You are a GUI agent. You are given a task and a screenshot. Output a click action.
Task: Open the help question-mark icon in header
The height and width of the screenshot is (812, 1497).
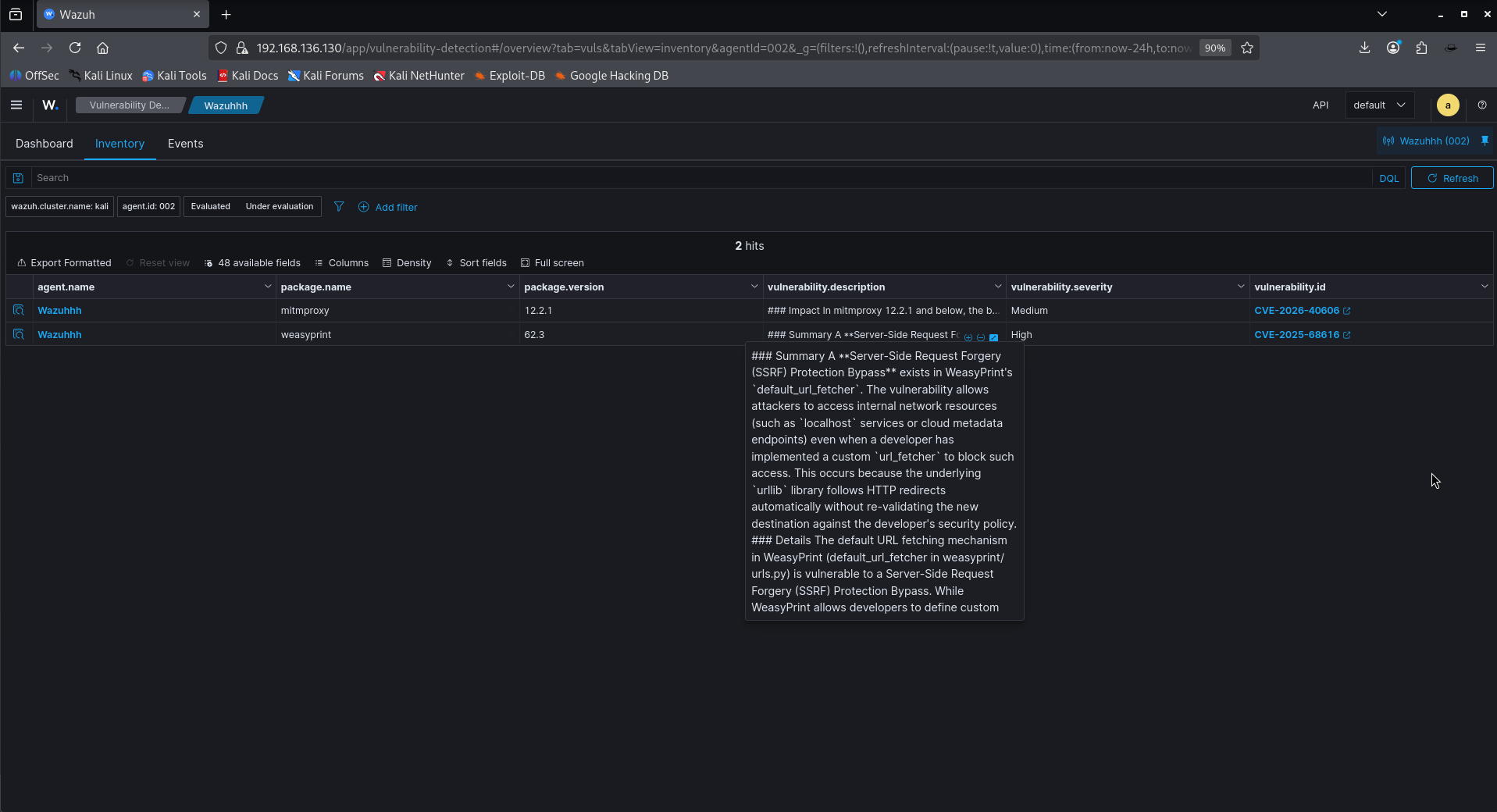pyautogui.click(x=1482, y=105)
